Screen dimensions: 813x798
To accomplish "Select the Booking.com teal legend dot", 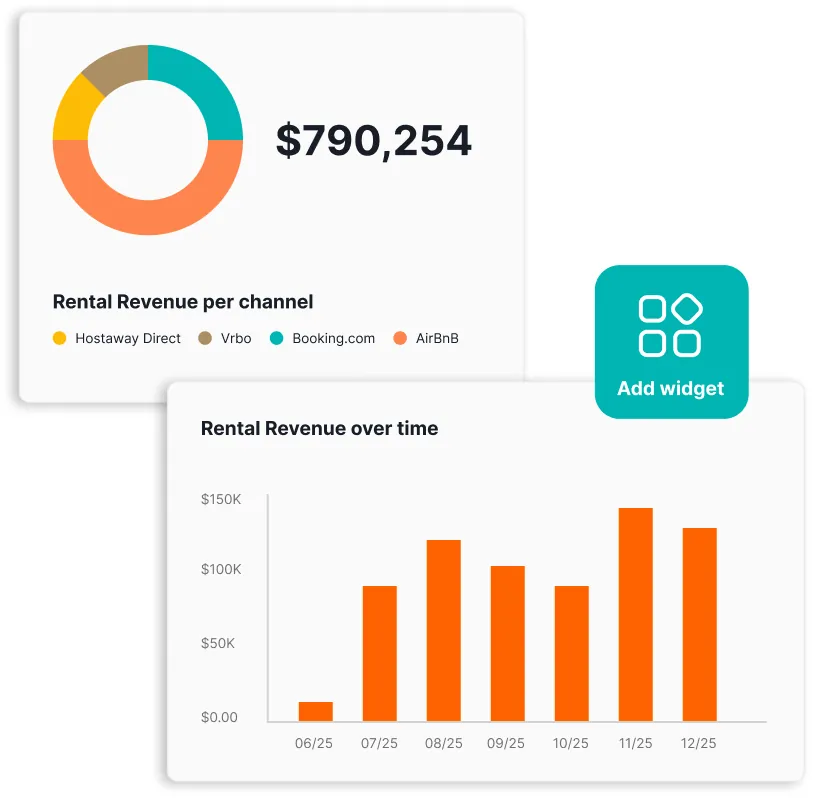I will tap(277, 338).
